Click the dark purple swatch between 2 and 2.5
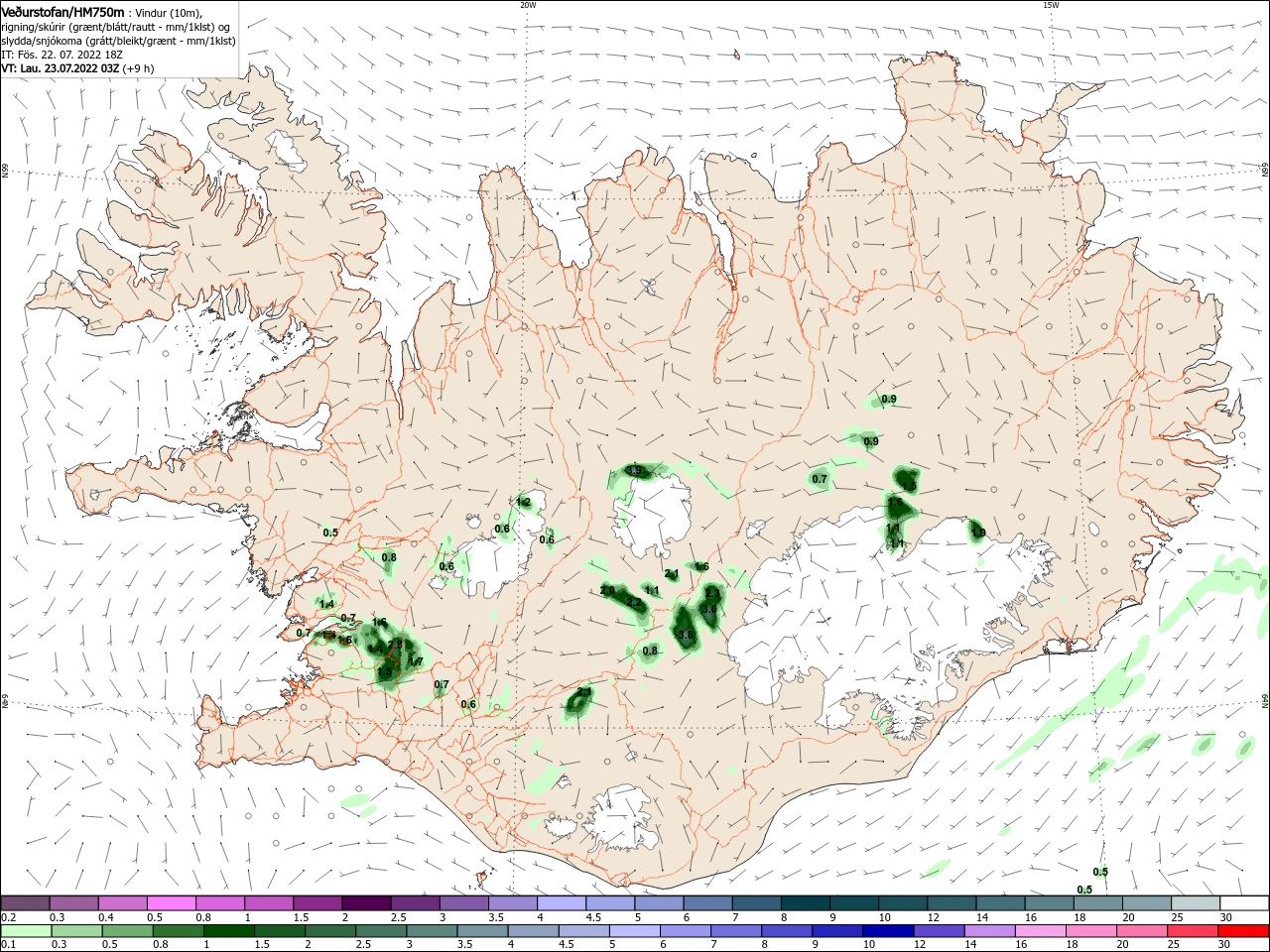1270x952 pixels. pos(365,903)
